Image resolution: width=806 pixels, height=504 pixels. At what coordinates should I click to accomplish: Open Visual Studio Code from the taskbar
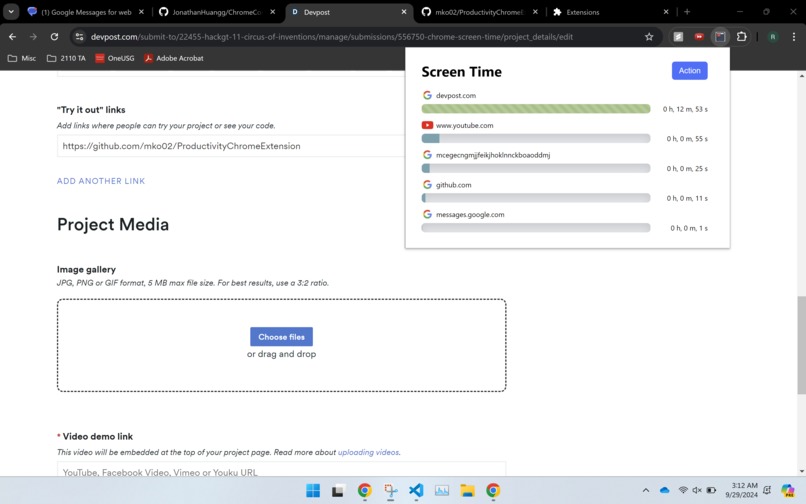416,491
